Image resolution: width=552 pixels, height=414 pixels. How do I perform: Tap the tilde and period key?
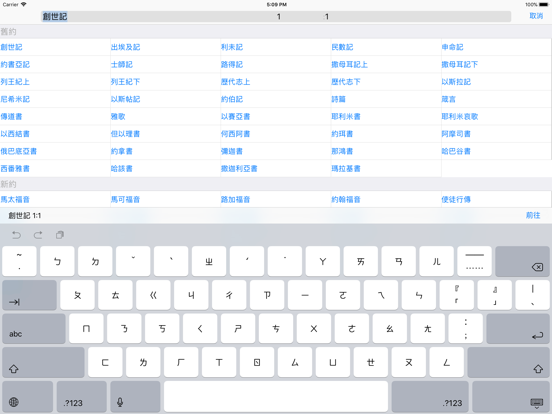coord(19,261)
